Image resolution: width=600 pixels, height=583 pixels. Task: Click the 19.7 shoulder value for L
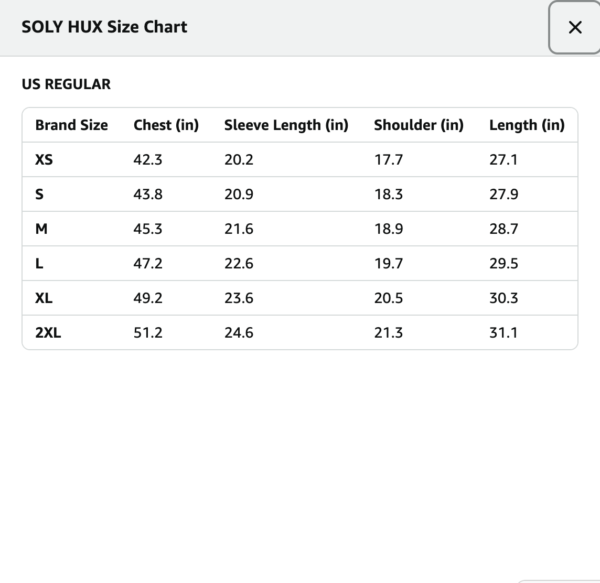pyautogui.click(x=388, y=264)
